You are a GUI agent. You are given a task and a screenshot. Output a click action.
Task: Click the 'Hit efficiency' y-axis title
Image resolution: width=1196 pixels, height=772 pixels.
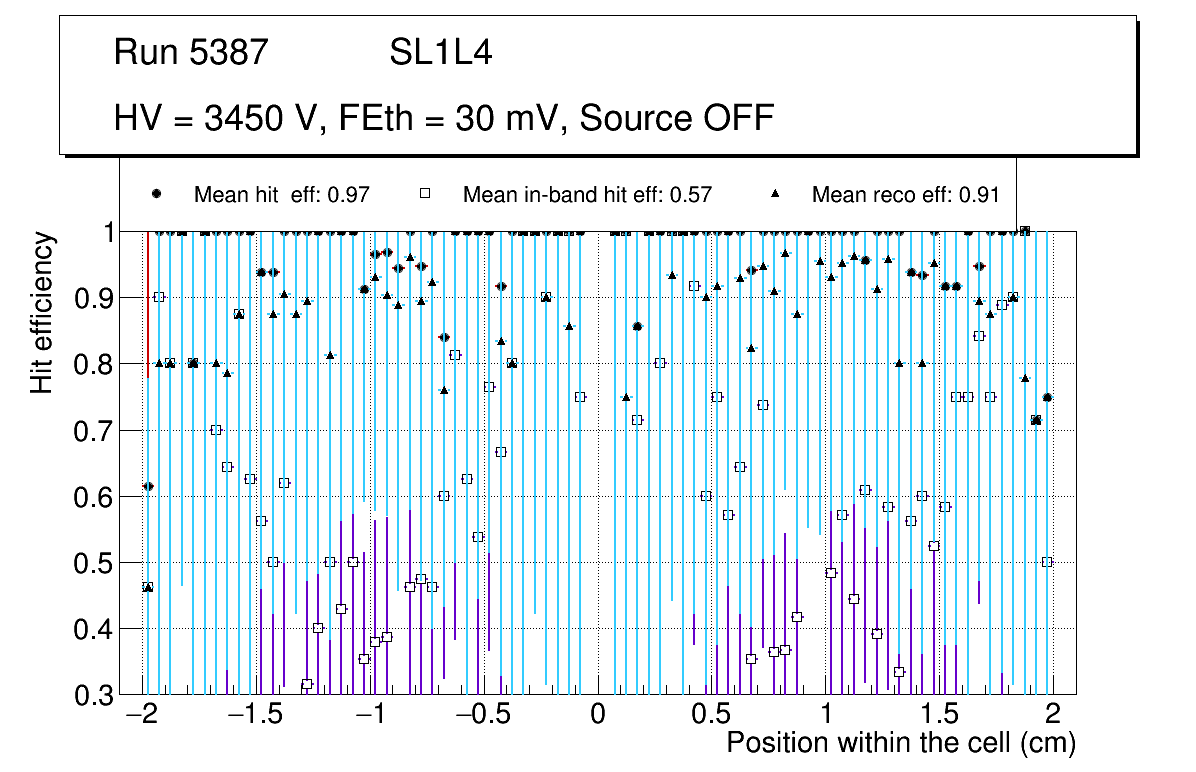pyautogui.click(x=42, y=312)
